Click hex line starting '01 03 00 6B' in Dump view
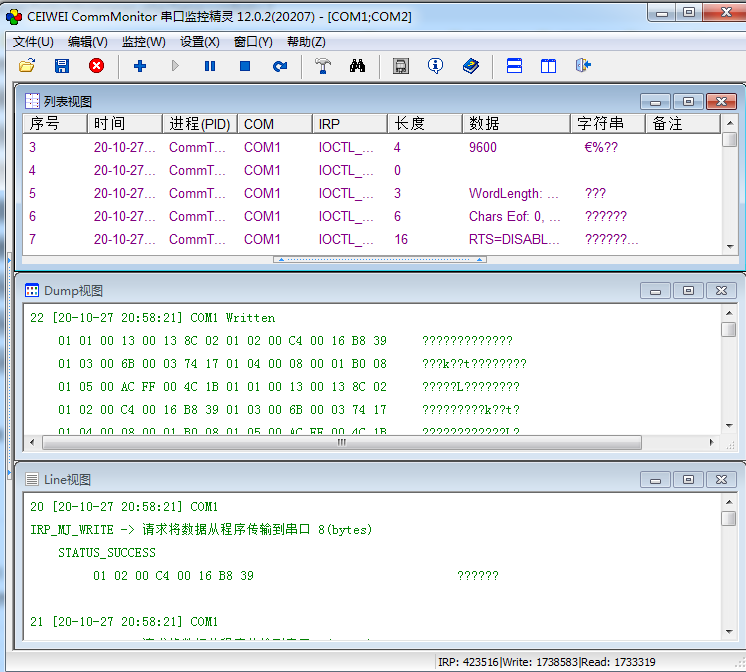 point(292,364)
